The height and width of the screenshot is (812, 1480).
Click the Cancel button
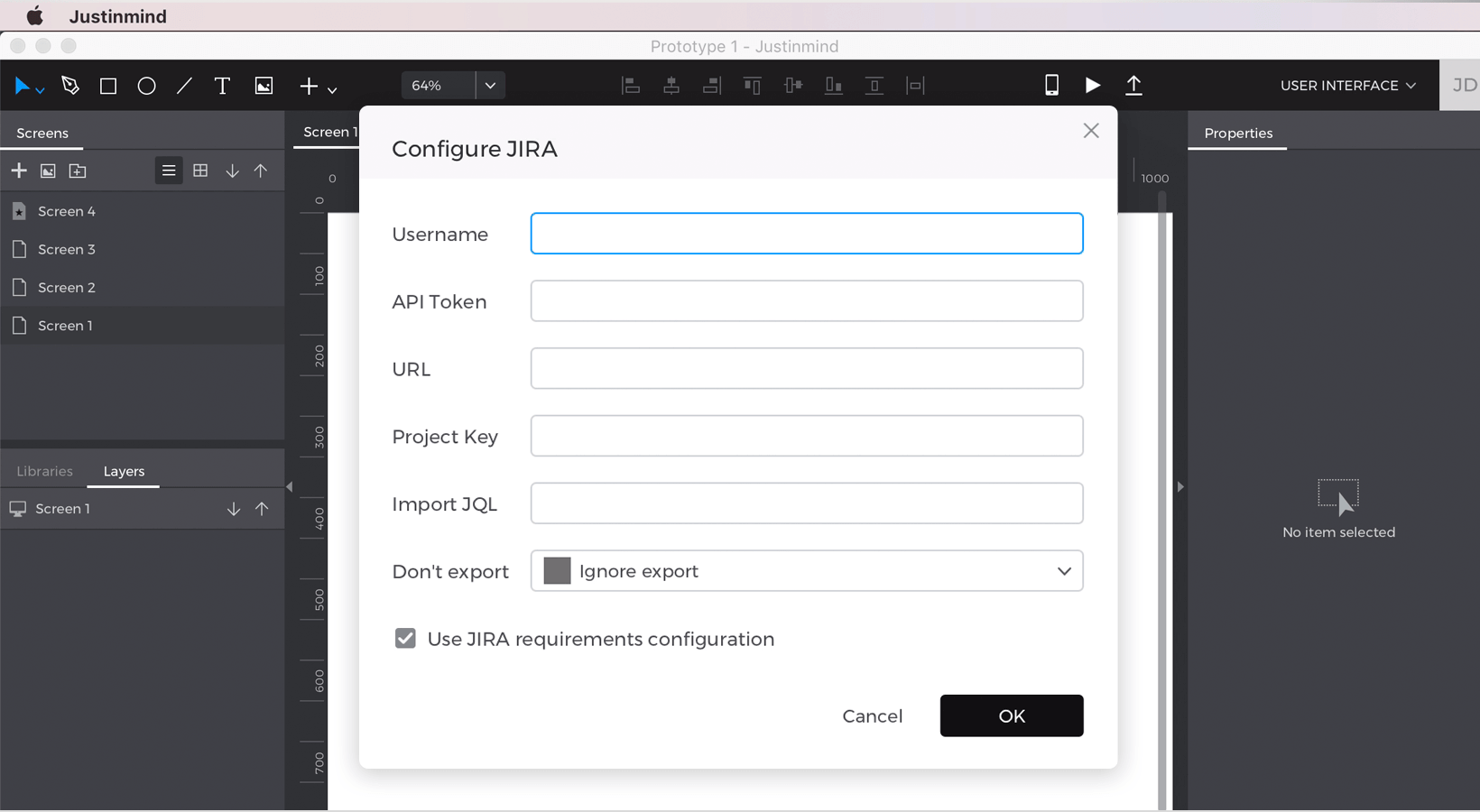point(872,716)
